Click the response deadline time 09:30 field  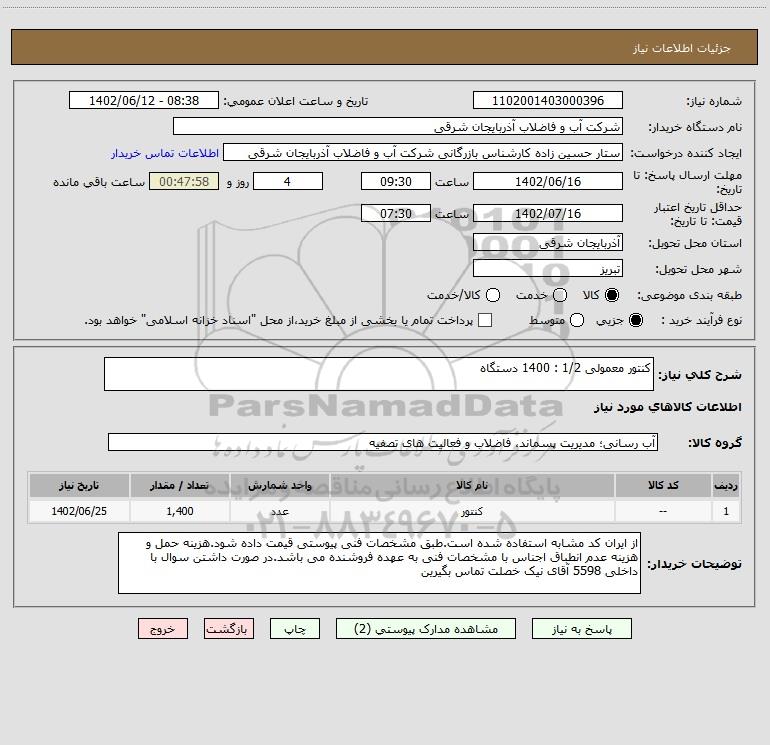(396, 181)
